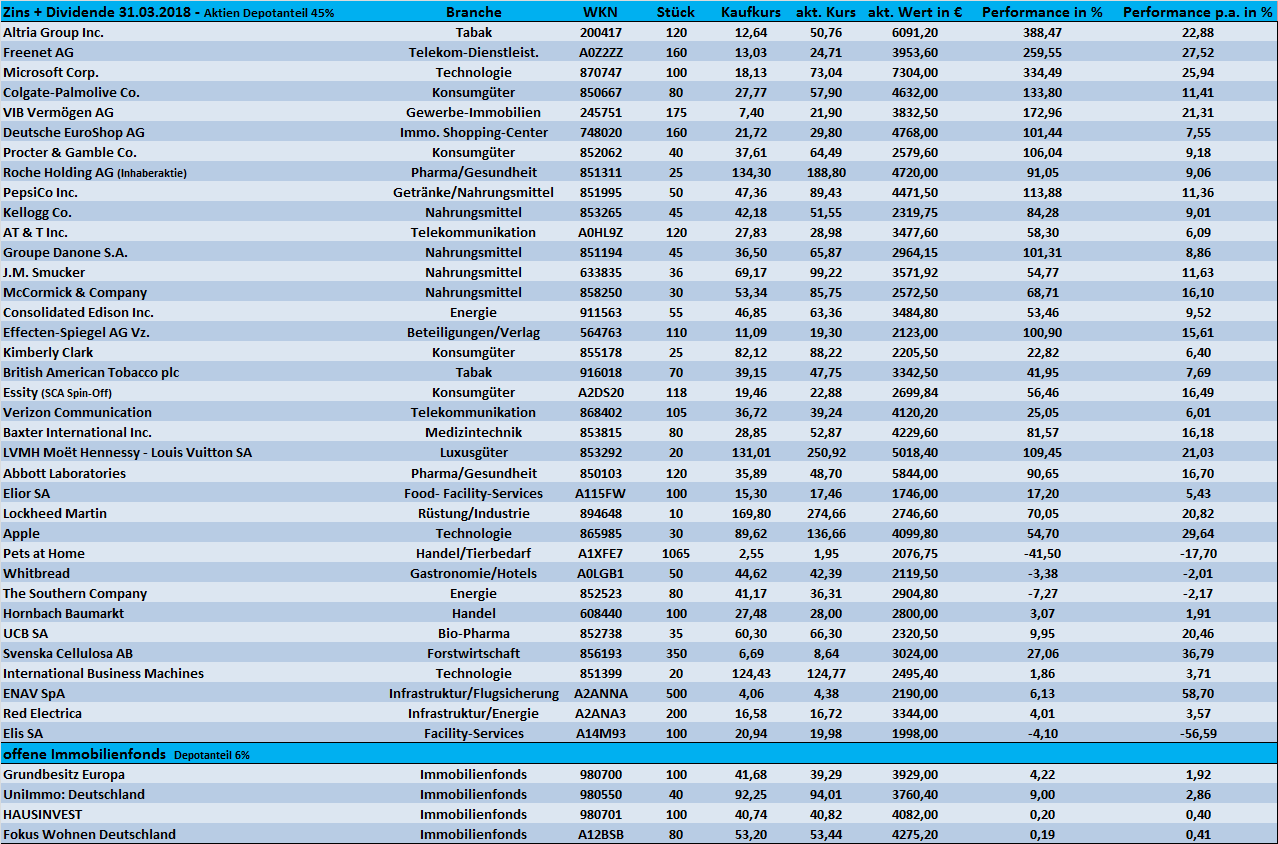This screenshot has height=844, width=1278.
Task: Select WKN A2DS20 for Essity
Action: coord(601,392)
